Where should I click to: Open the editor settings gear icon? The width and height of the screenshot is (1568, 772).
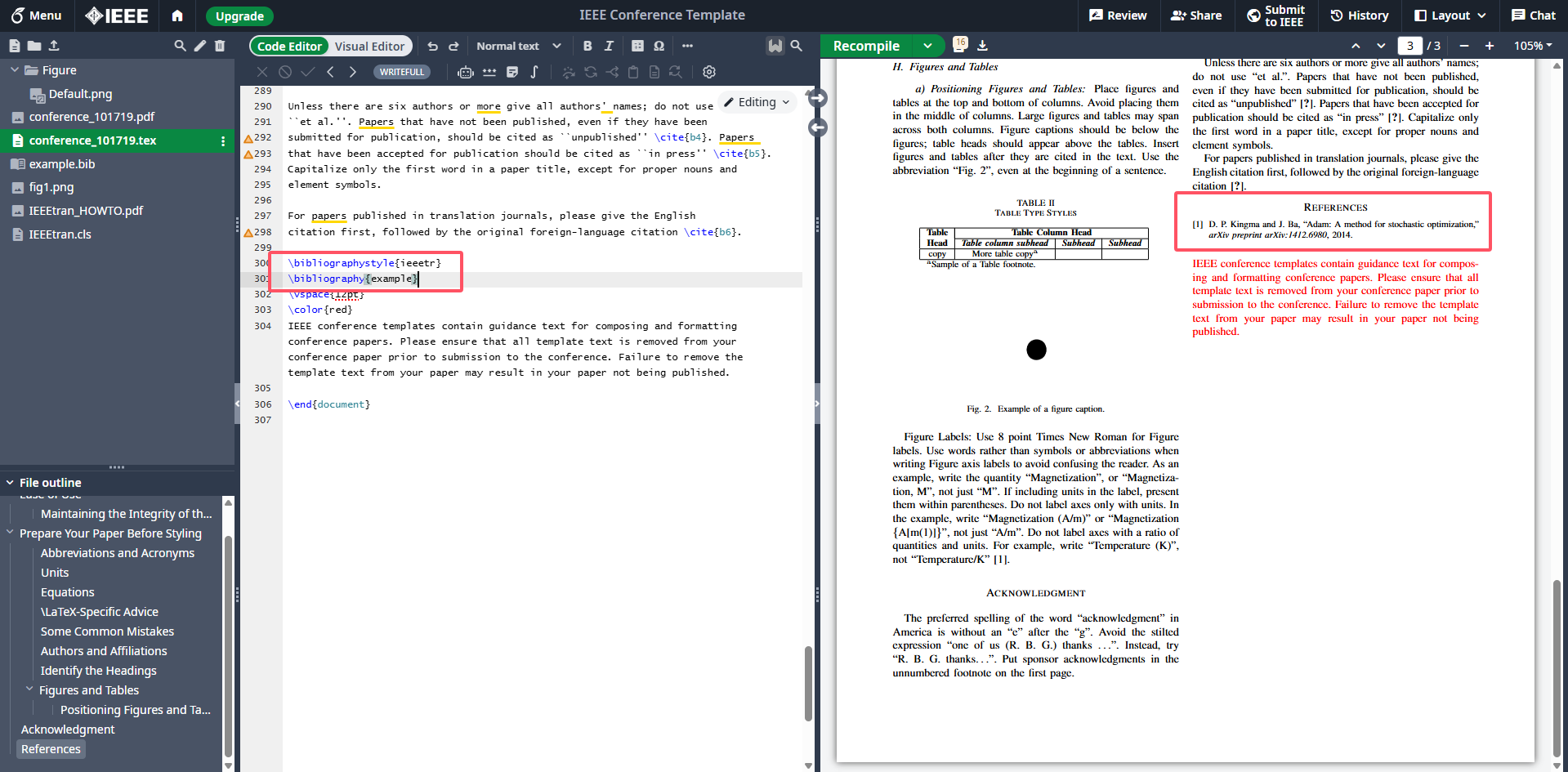[708, 72]
